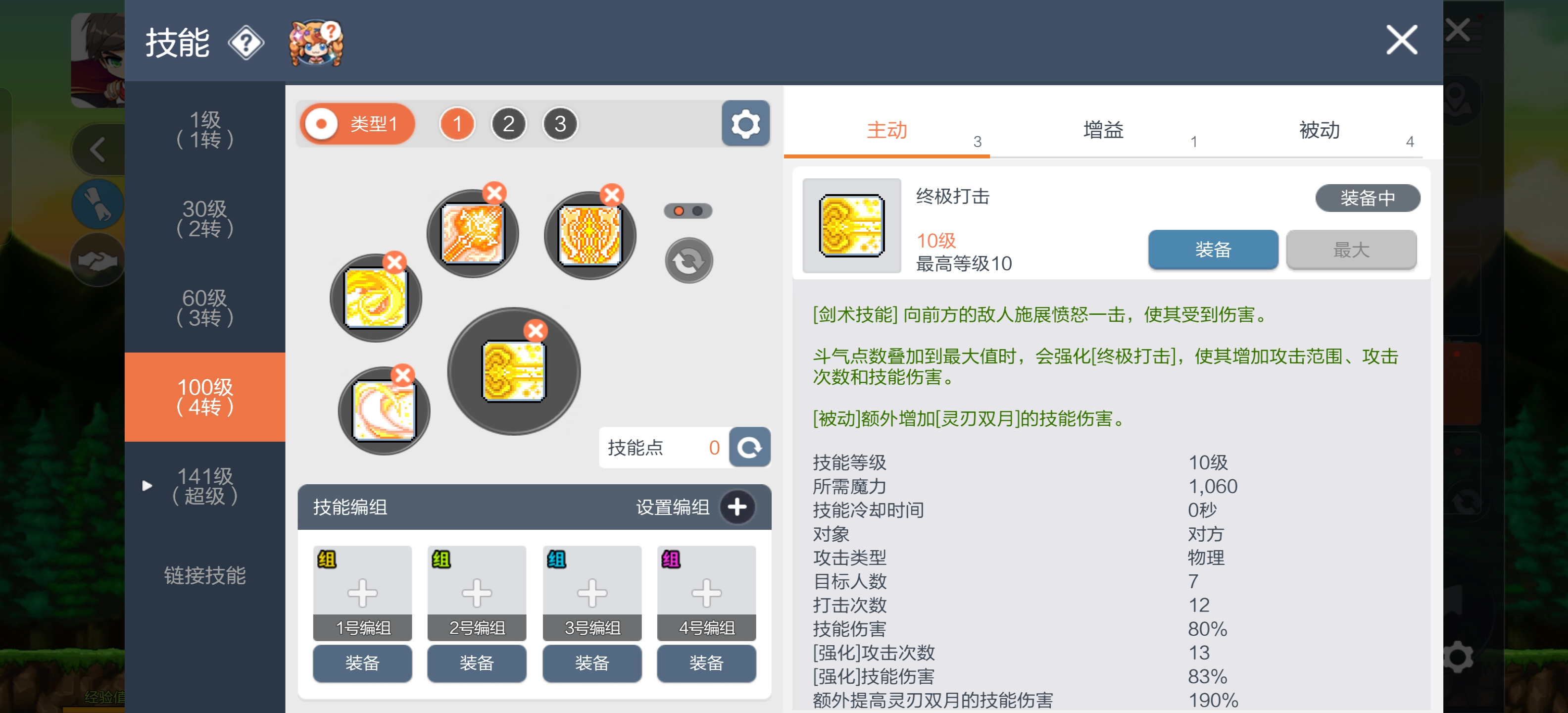Remove the central Ultimate Strike slot skill

pos(536,331)
